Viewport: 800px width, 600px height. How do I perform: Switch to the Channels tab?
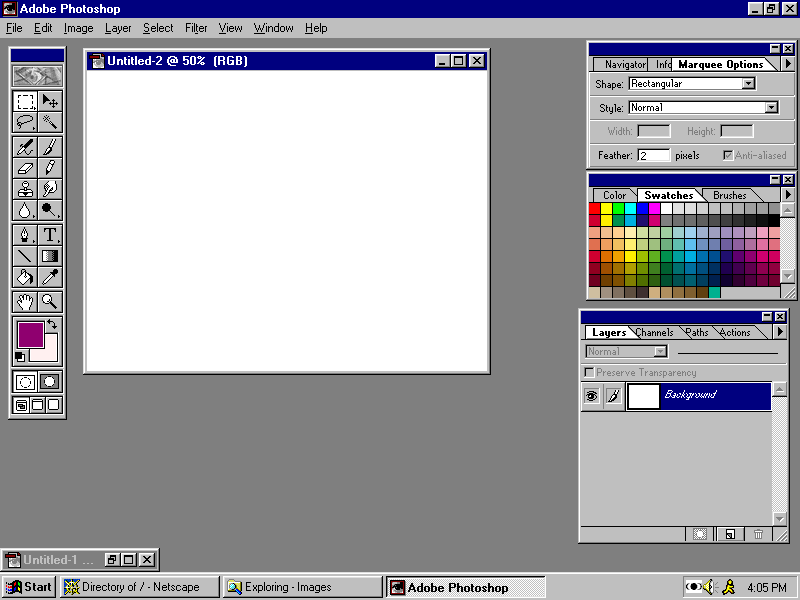655,333
